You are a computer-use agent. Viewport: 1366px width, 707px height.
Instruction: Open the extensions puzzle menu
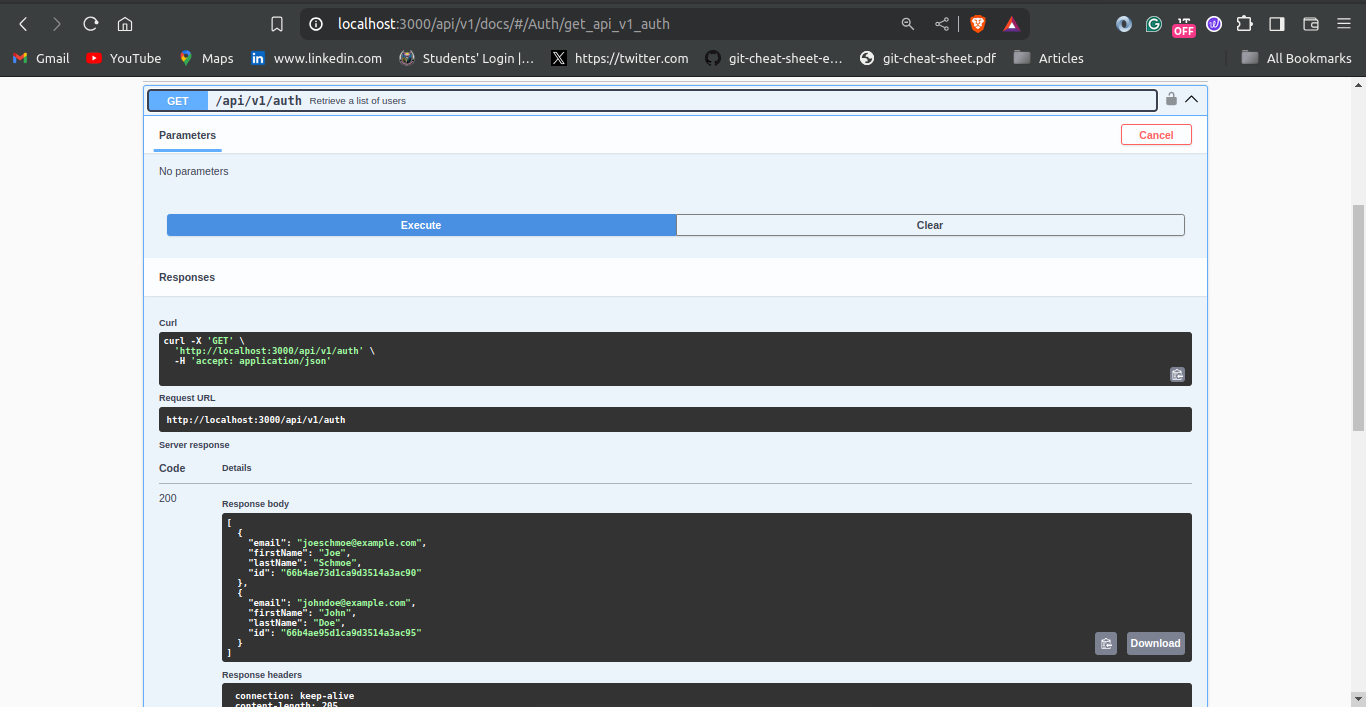coord(1244,24)
